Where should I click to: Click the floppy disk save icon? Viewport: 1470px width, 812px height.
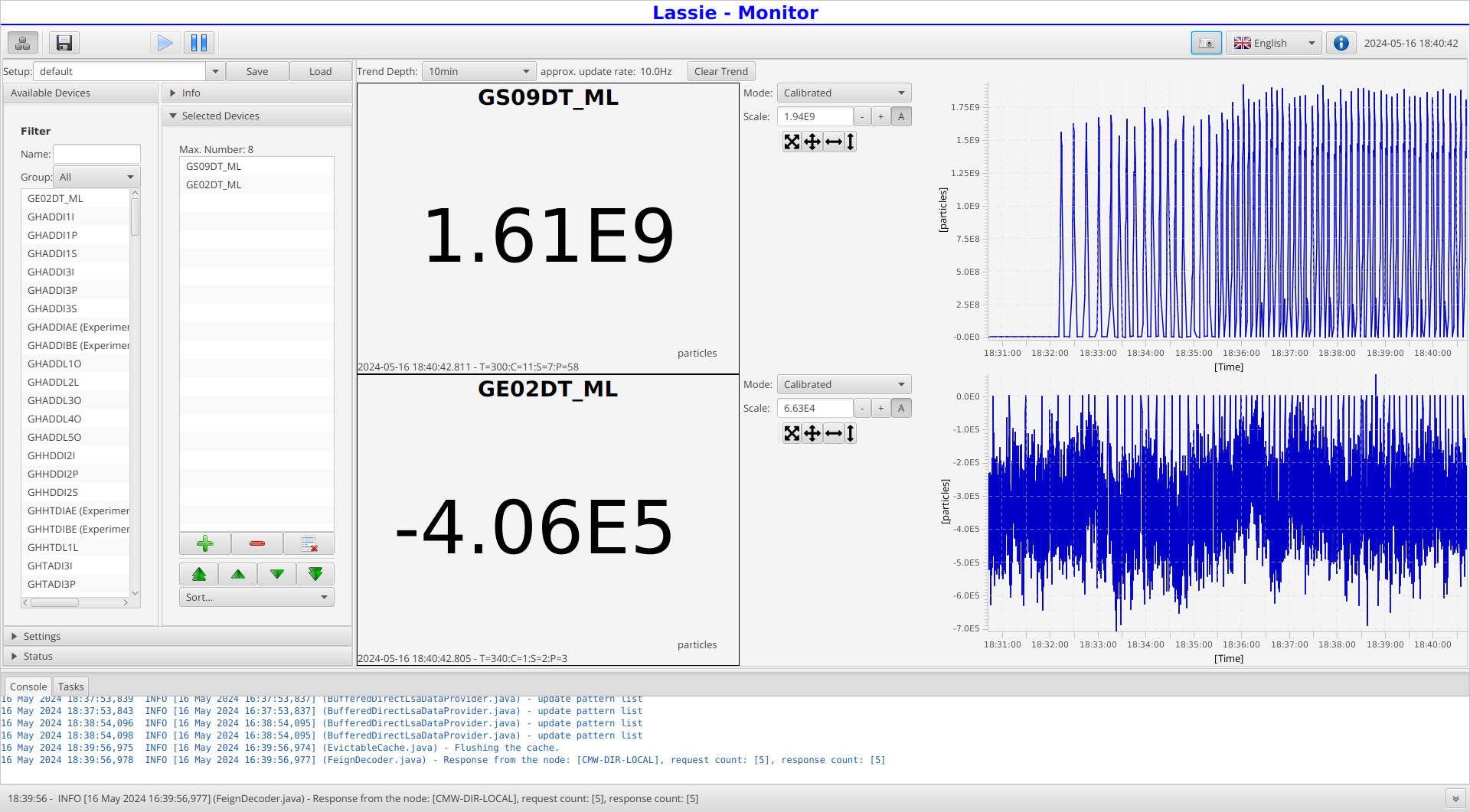point(64,43)
